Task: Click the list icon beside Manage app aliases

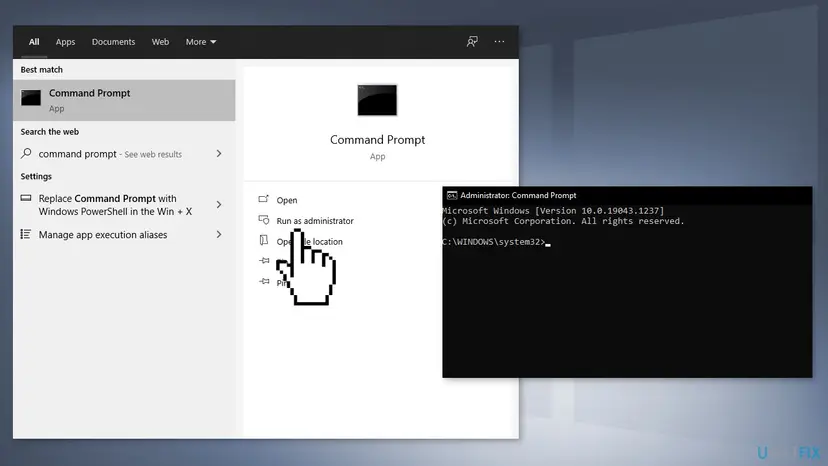Action: coord(25,234)
